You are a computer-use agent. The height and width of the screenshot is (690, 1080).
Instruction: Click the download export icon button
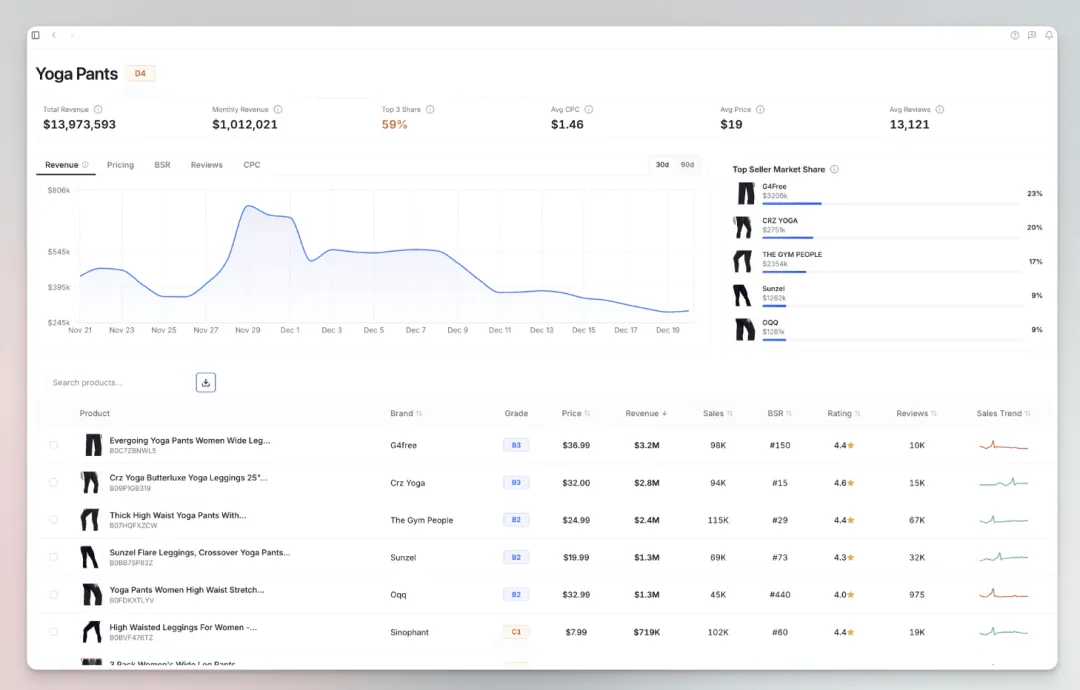pyautogui.click(x=205, y=382)
